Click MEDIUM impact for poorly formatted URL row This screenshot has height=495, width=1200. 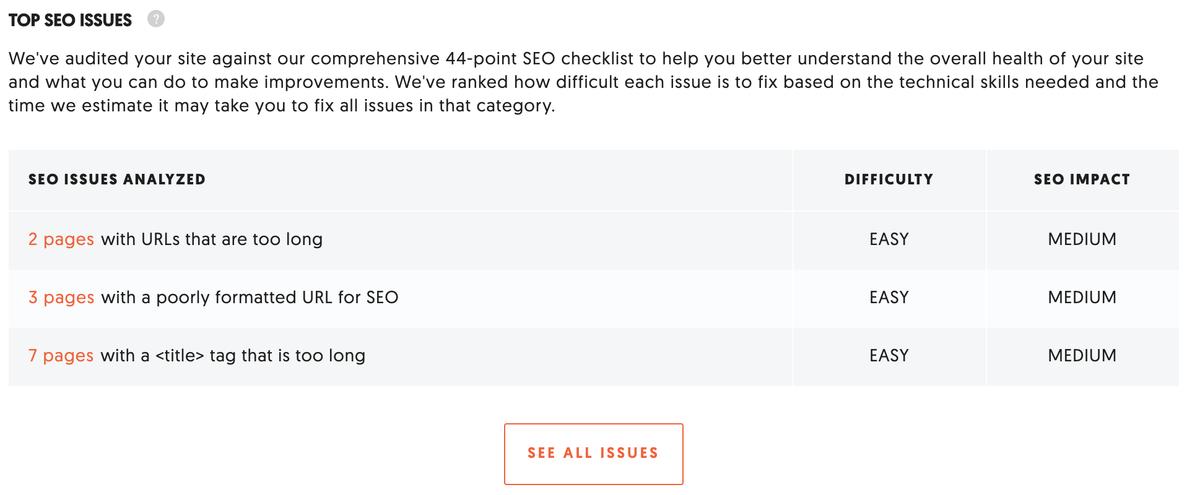tap(1081, 298)
